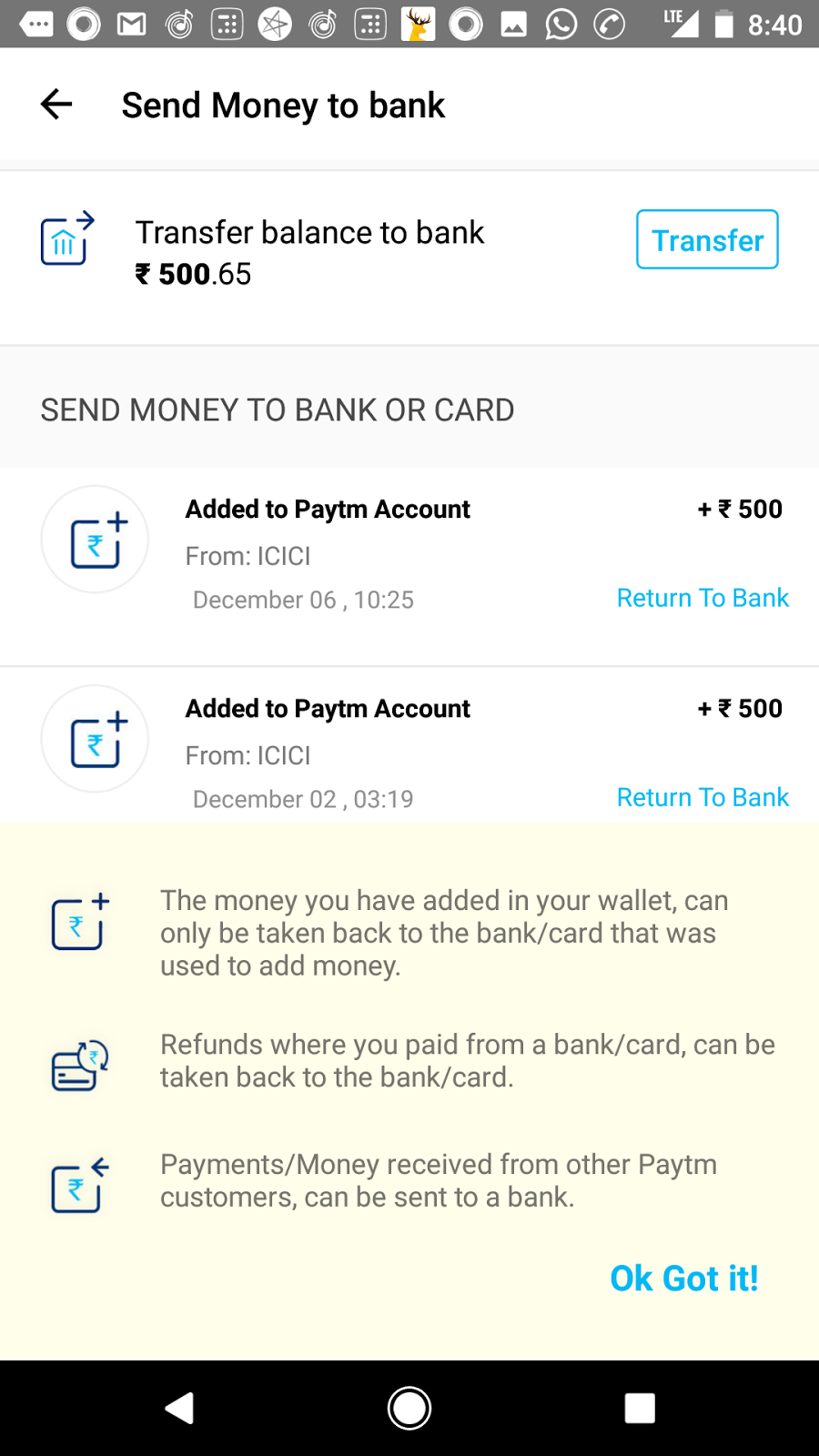Return December 06 deposit to bank

click(x=702, y=598)
